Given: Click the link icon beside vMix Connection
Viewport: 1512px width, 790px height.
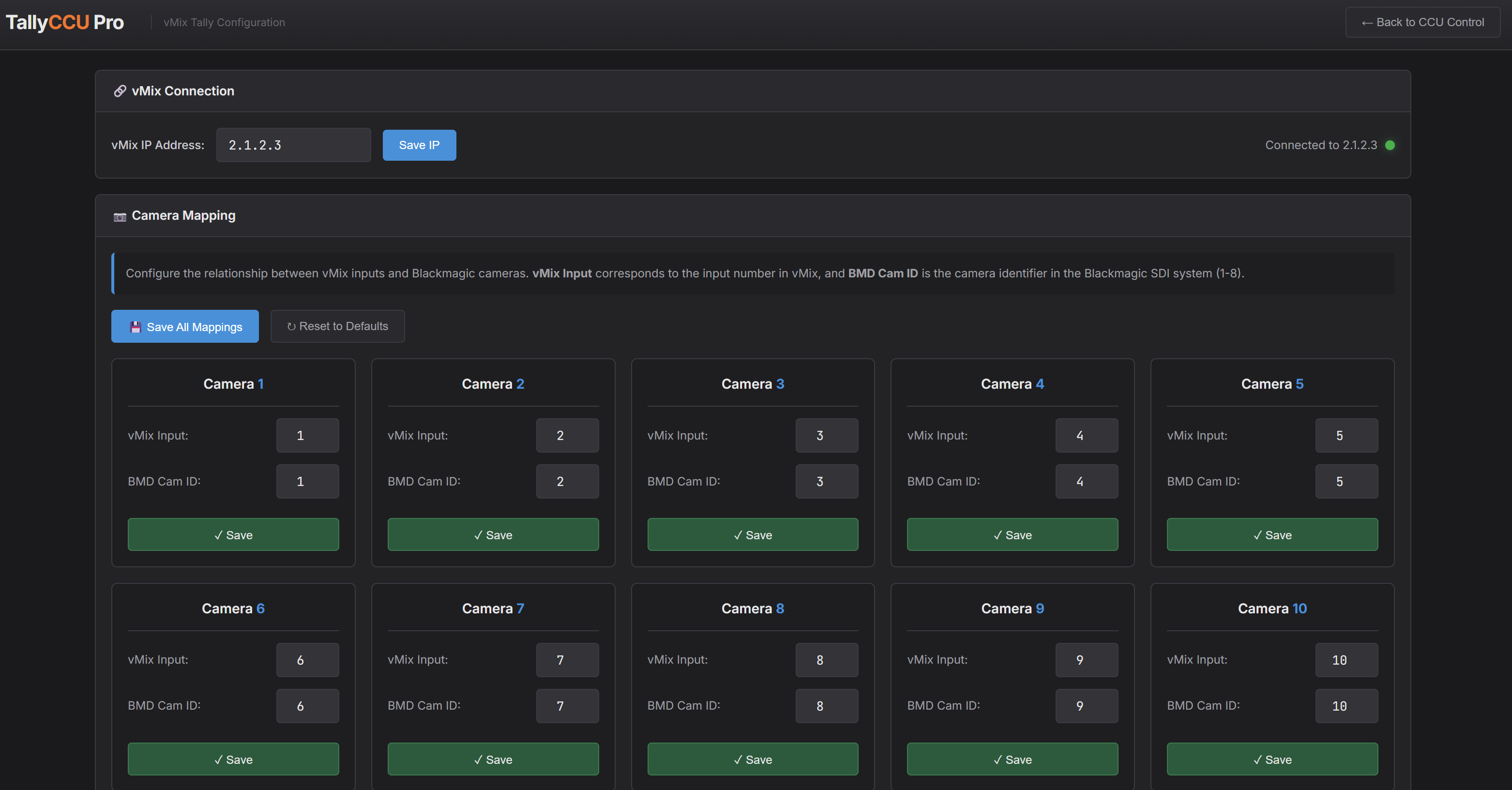Looking at the screenshot, I should pyautogui.click(x=120, y=91).
